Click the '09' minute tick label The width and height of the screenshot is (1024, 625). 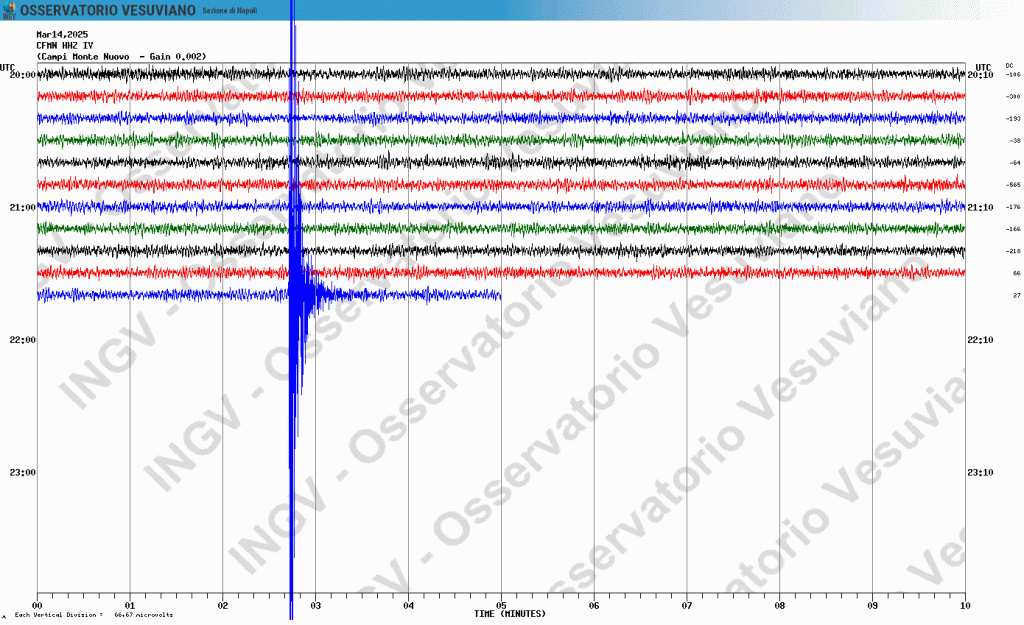[x=872, y=606]
